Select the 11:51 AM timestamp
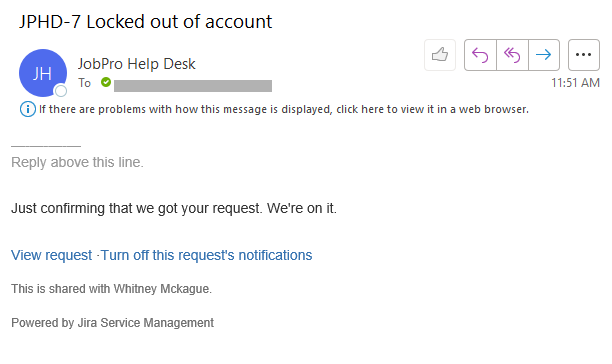 [x=575, y=83]
